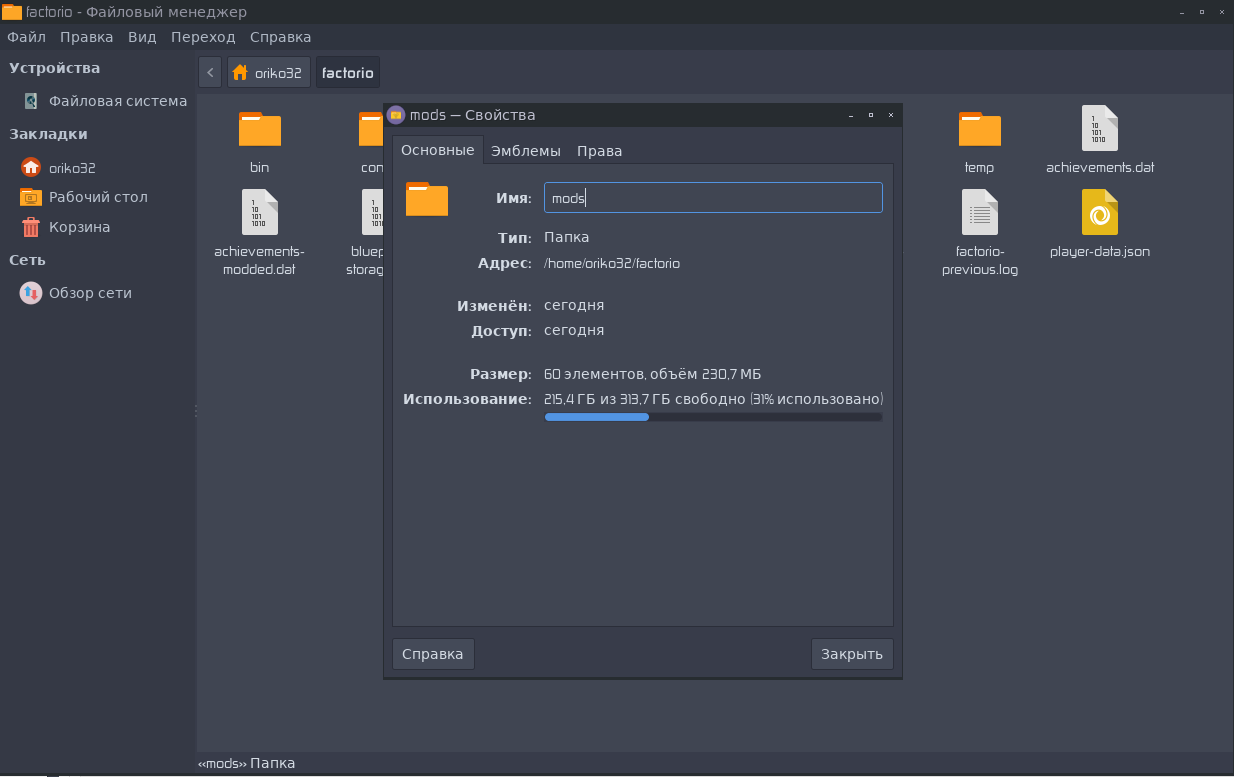
Task: Click the Имя text field containing mods
Action: (713, 198)
